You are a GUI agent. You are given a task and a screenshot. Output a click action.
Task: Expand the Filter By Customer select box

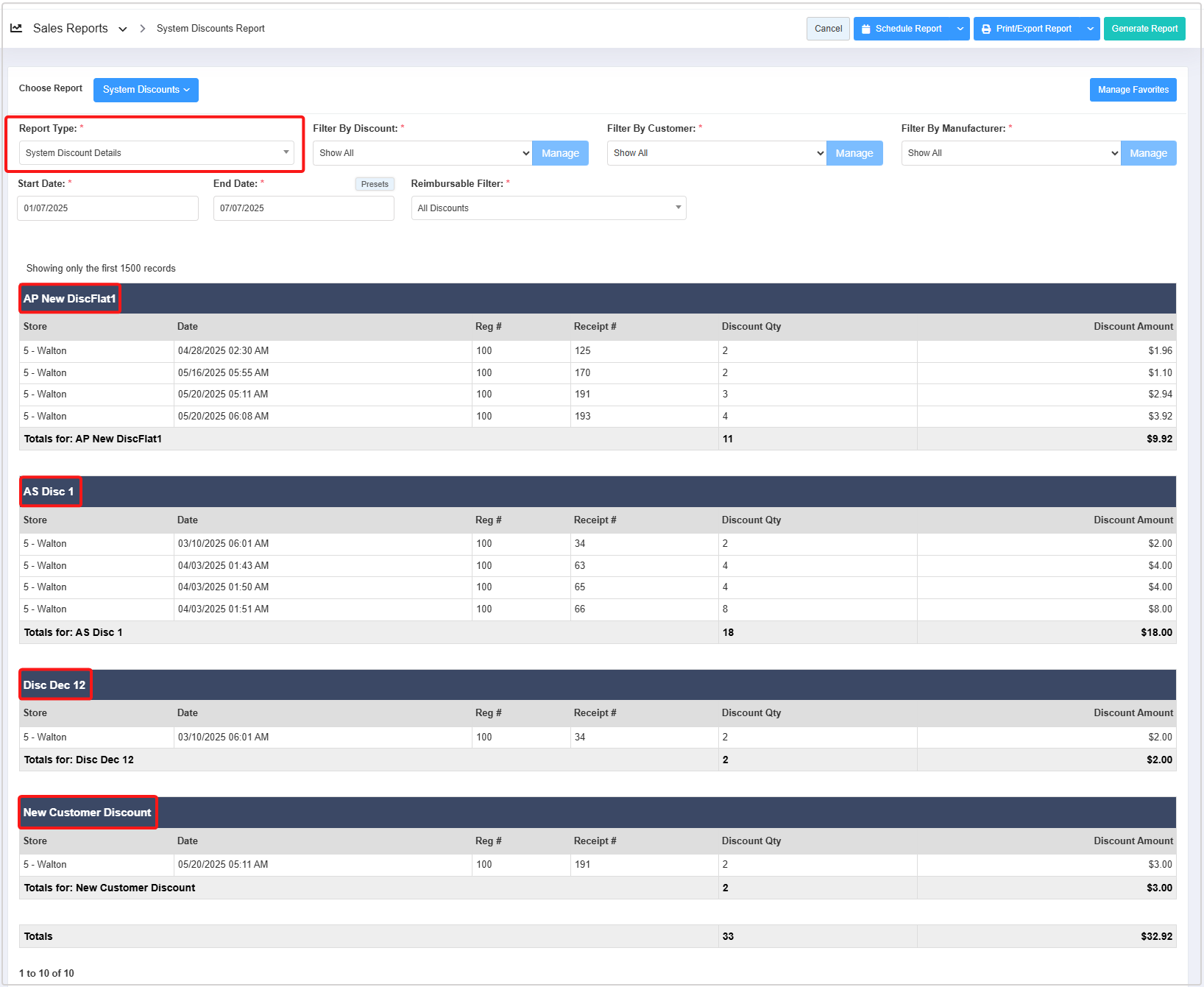click(716, 153)
